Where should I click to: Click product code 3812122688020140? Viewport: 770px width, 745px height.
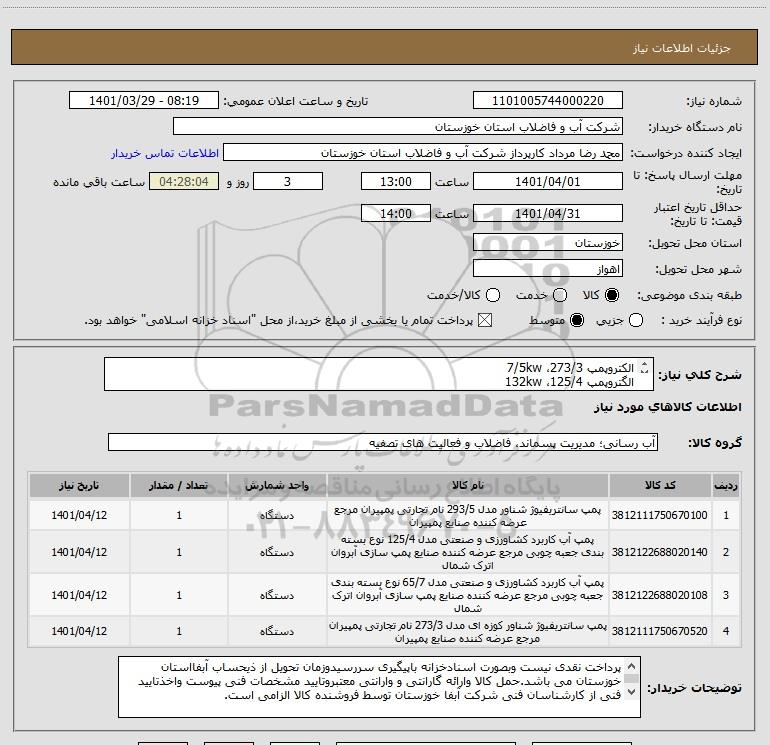[x=660, y=552]
